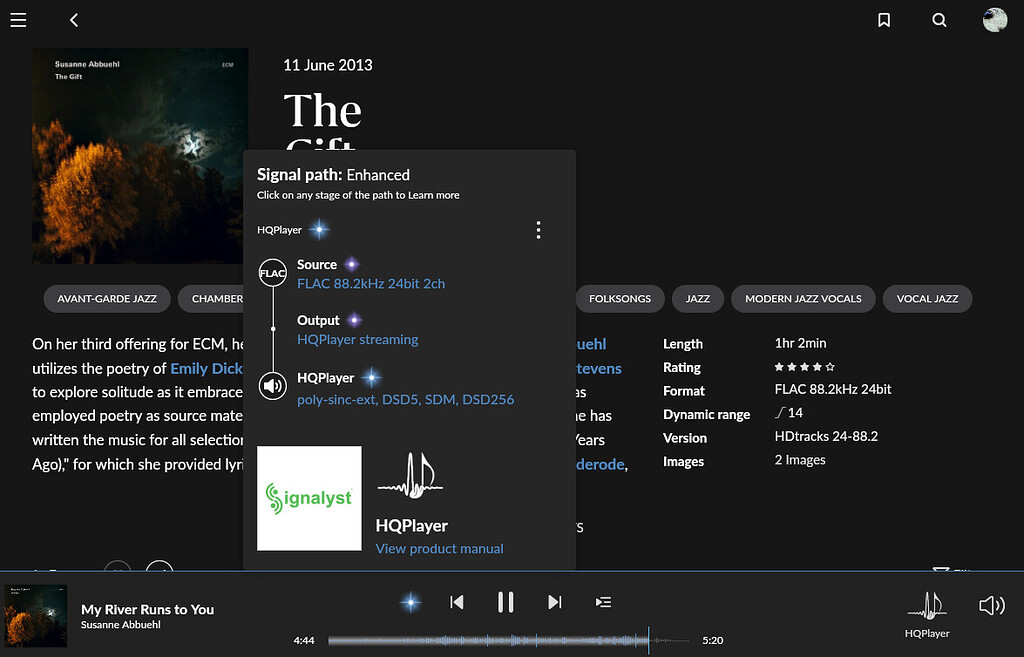The image size is (1024, 657).
Task: Pause the currently playing track
Action: (x=505, y=601)
